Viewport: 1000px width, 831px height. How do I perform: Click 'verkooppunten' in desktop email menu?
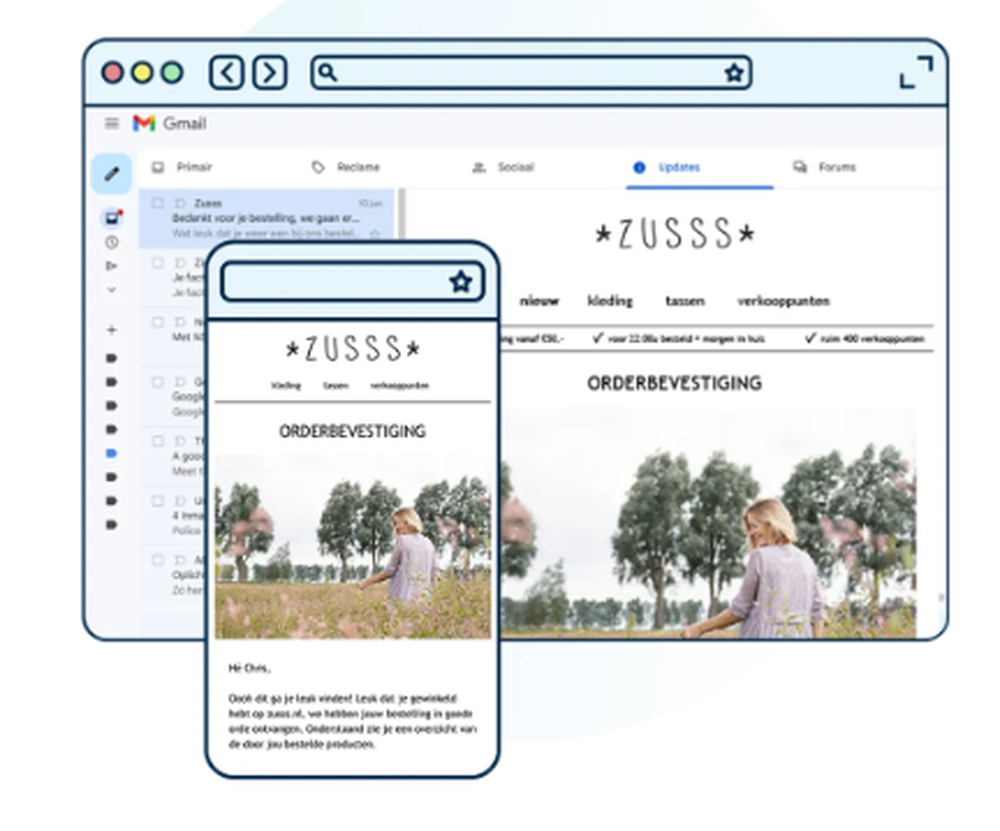click(x=783, y=301)
